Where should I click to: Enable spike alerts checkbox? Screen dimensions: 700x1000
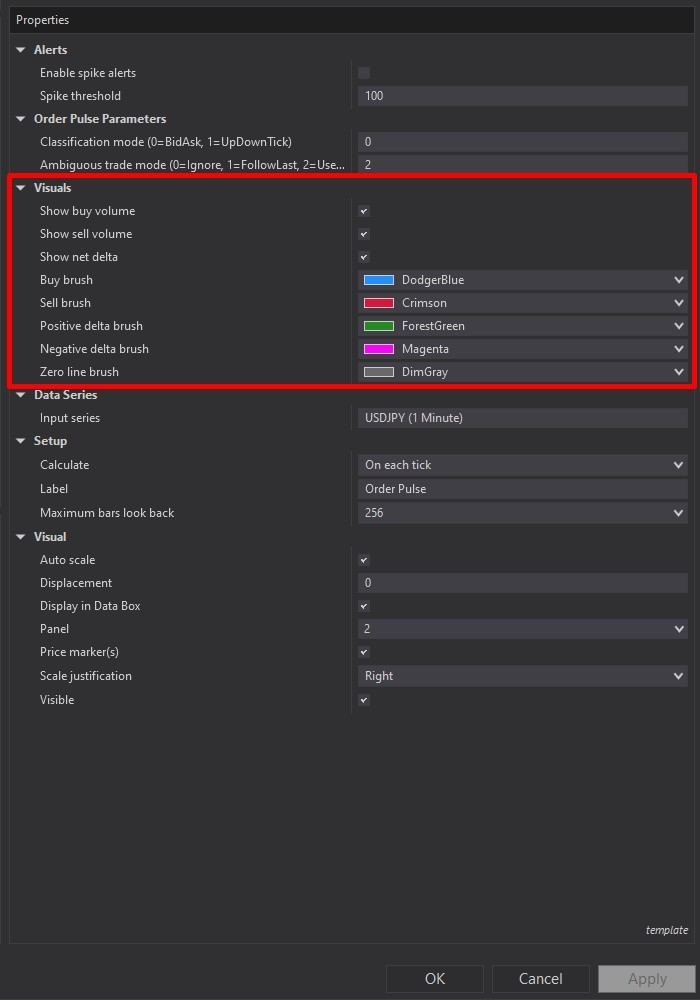click(364, 73)
